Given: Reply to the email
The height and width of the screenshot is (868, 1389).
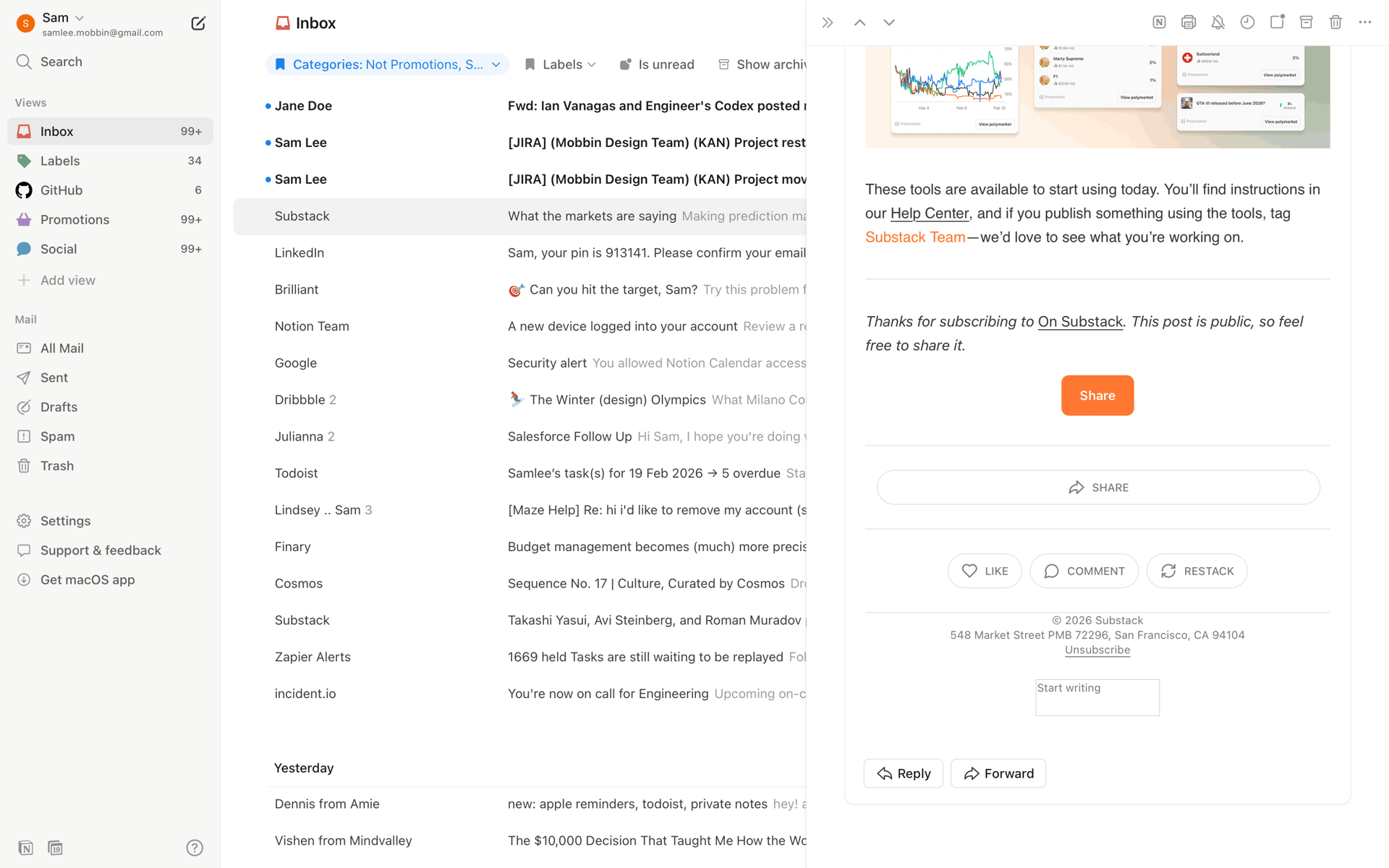Looking at the screenshot, I should (x=904, y=773).
